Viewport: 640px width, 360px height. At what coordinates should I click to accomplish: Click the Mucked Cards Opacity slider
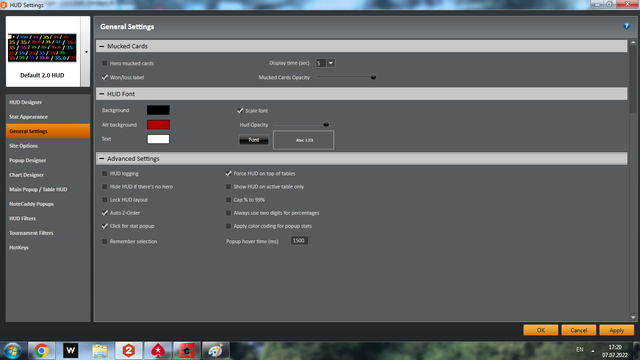tap(346, 77)
